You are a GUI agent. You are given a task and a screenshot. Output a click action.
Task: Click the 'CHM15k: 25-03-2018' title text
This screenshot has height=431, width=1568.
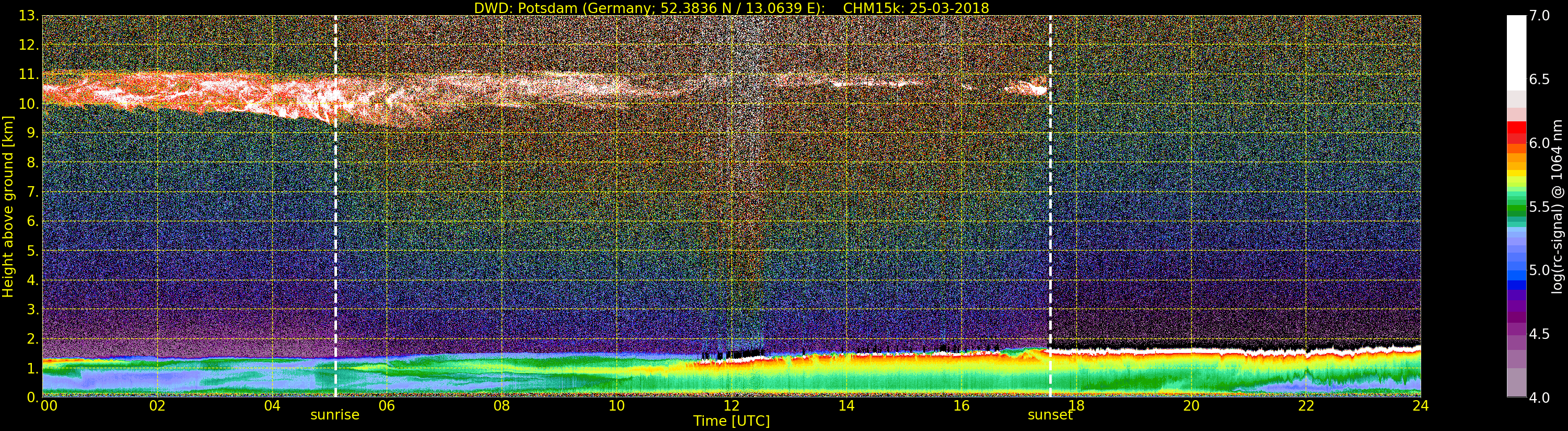tap(916, 8)
